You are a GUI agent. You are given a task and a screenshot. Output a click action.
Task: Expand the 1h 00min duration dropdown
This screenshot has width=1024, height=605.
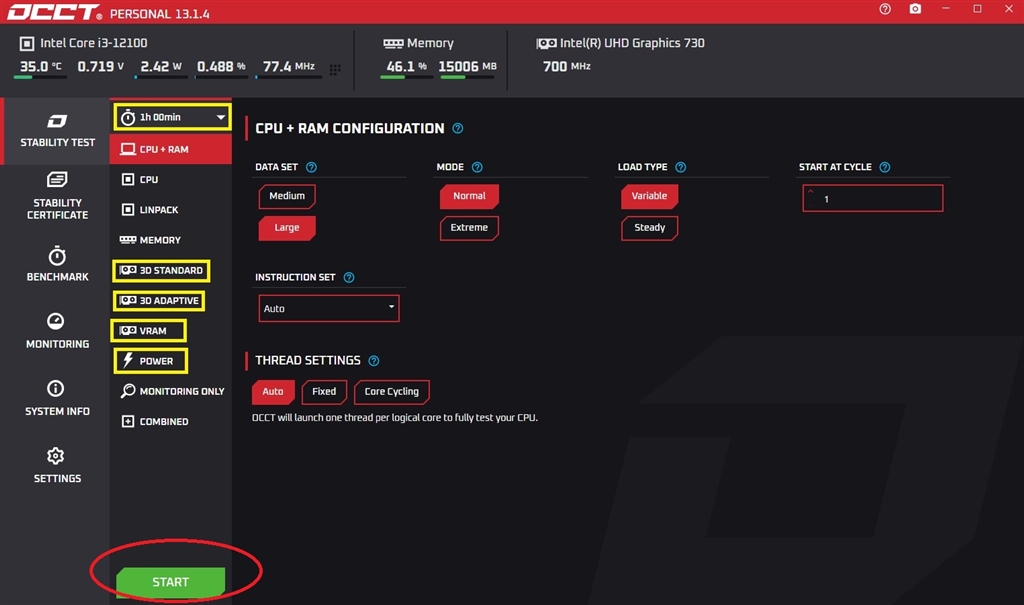[x=173, y=118]
